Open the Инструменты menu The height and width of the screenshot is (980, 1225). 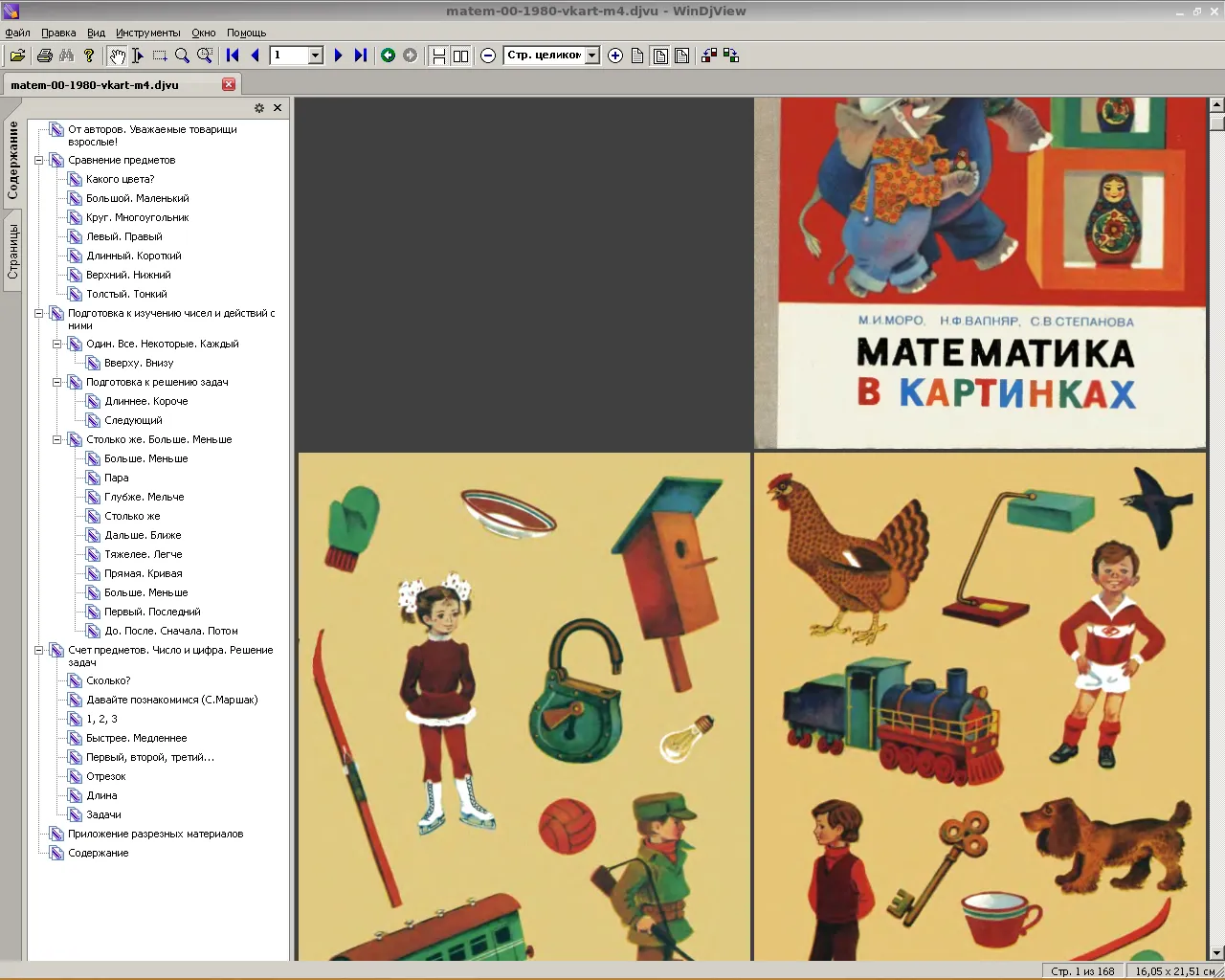[x=148, y=33]
